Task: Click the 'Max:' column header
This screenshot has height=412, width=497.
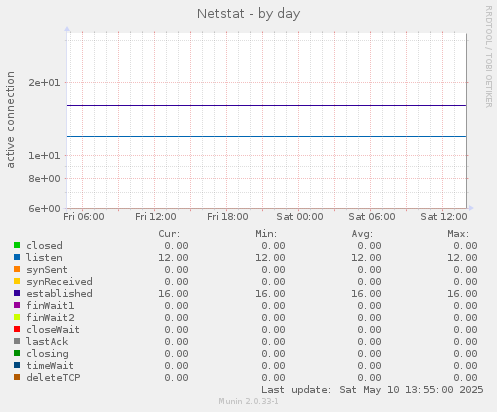Action: coord(458,234)
